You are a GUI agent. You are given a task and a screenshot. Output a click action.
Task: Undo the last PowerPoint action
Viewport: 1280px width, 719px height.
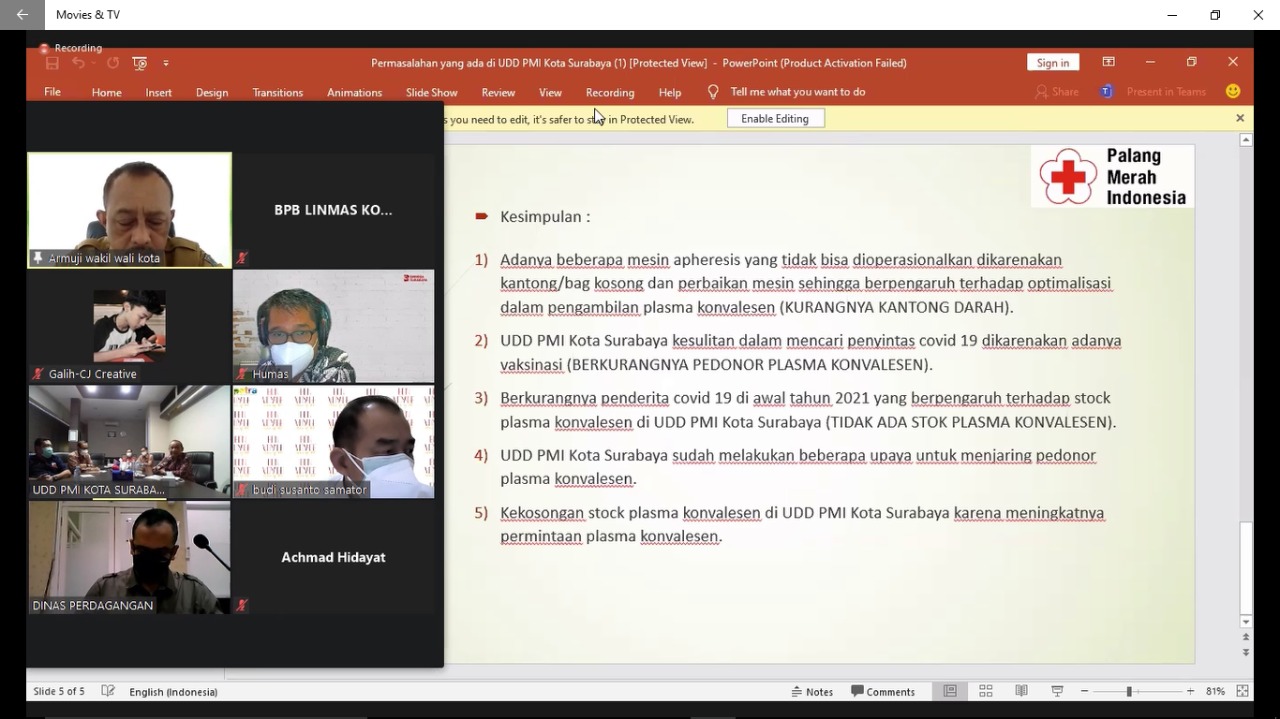pyautogui.click(x=78, y=63)
